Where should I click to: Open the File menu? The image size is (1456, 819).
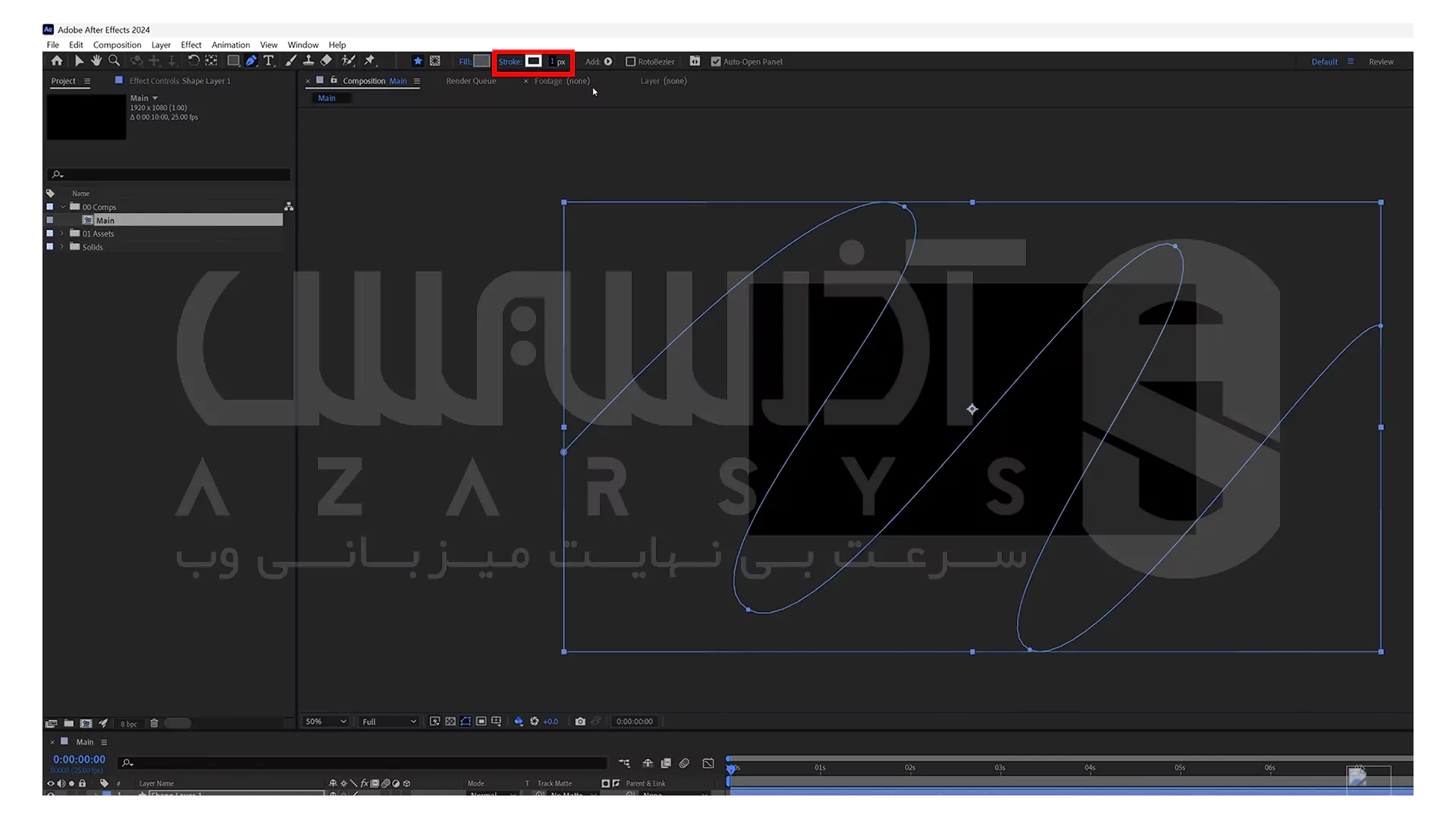coord(53,45)
